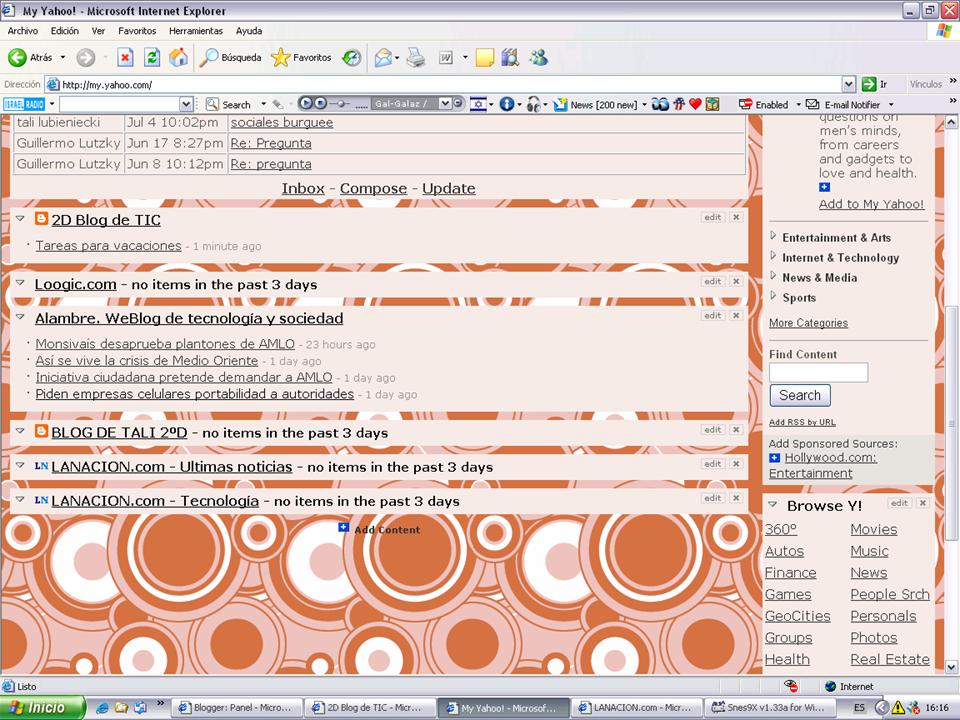This screenshot has height=720, width=960.
Task: Open the radio toolbar search box dropdown
Action: (187, 104)
